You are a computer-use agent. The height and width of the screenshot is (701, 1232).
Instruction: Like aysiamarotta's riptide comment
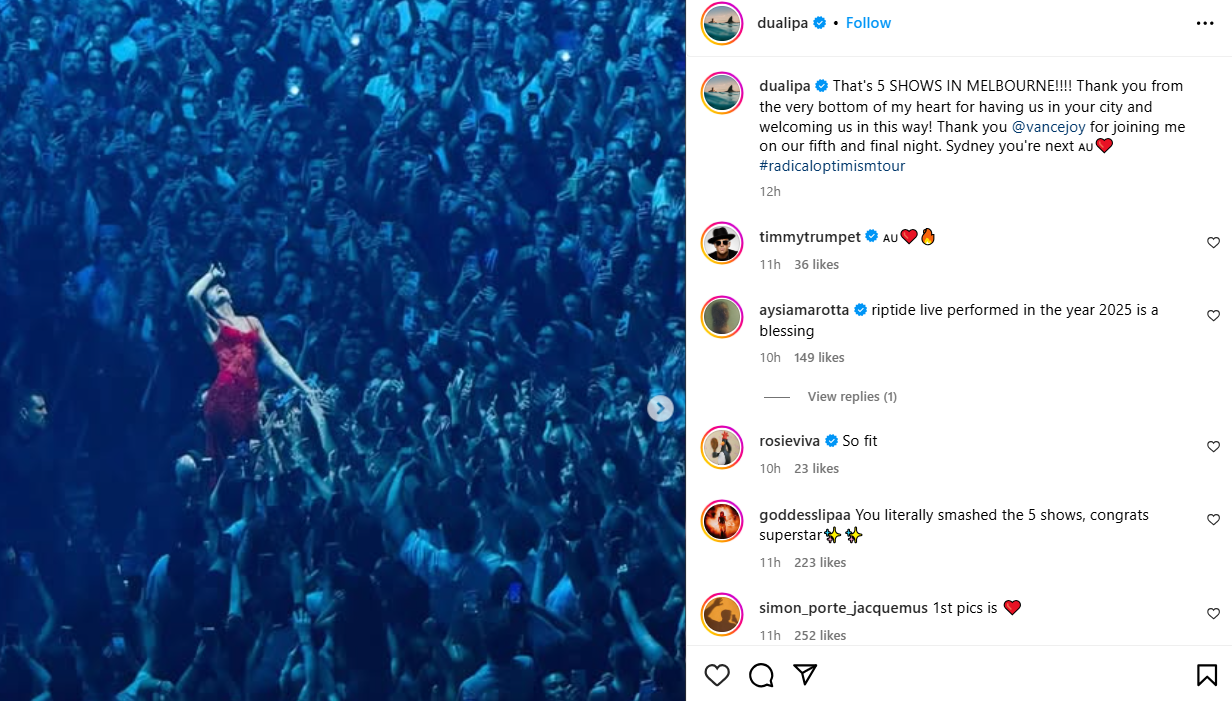pyautogui.click(x=1213, y=316)
